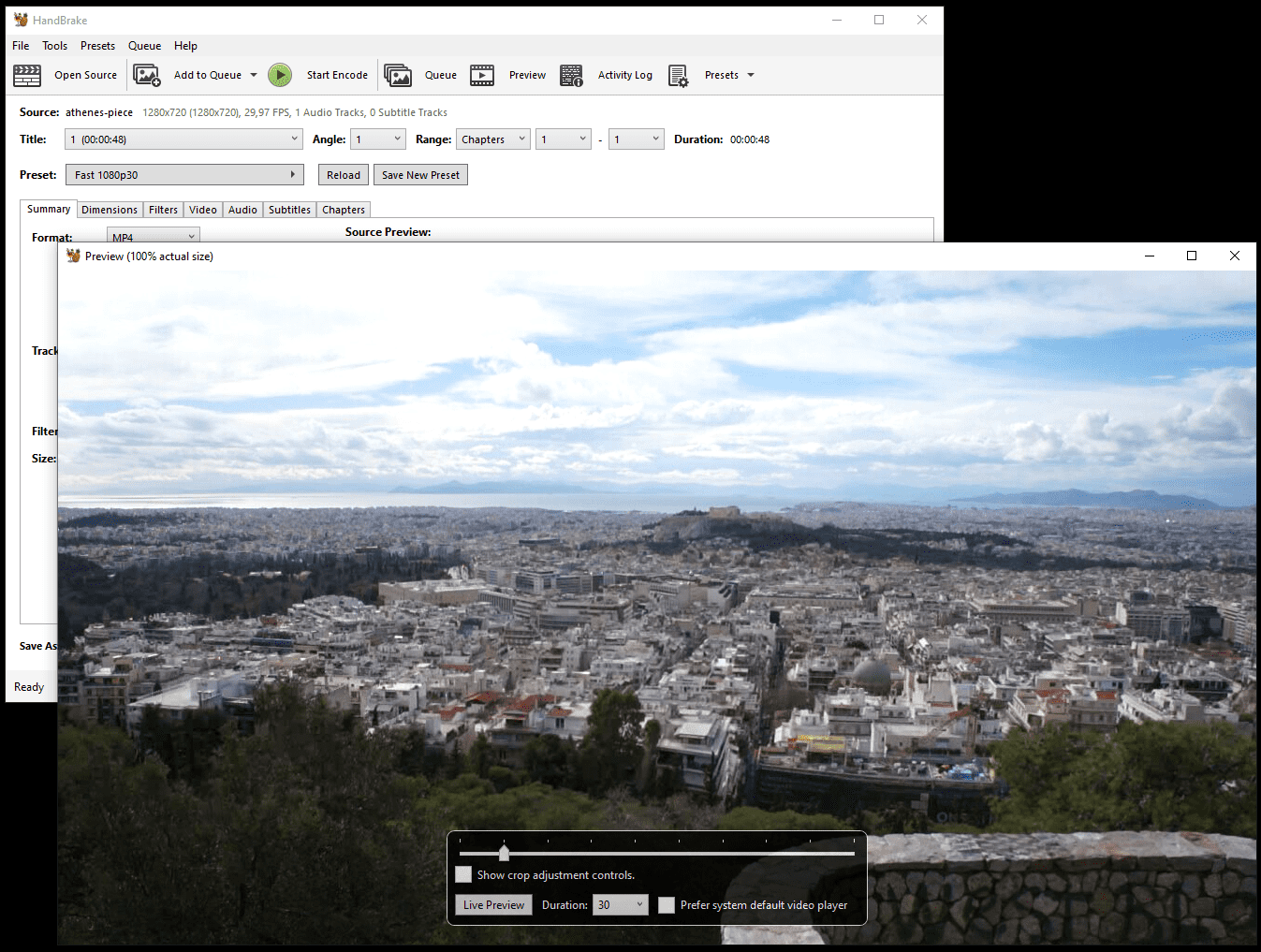Viewport: 1261px width, 952px height.
Task: Close the Preview window
Action: point(1235,256)
